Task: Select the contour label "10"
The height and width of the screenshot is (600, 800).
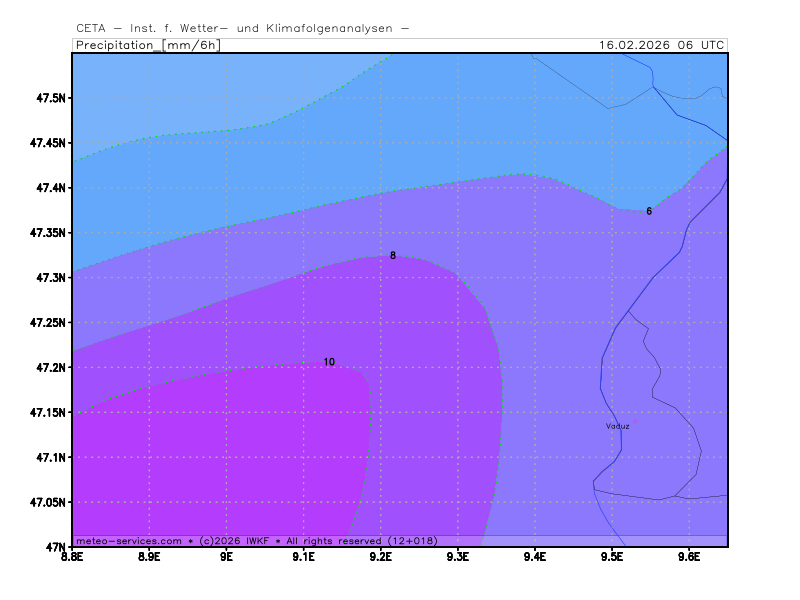Action: click(329, 362)
